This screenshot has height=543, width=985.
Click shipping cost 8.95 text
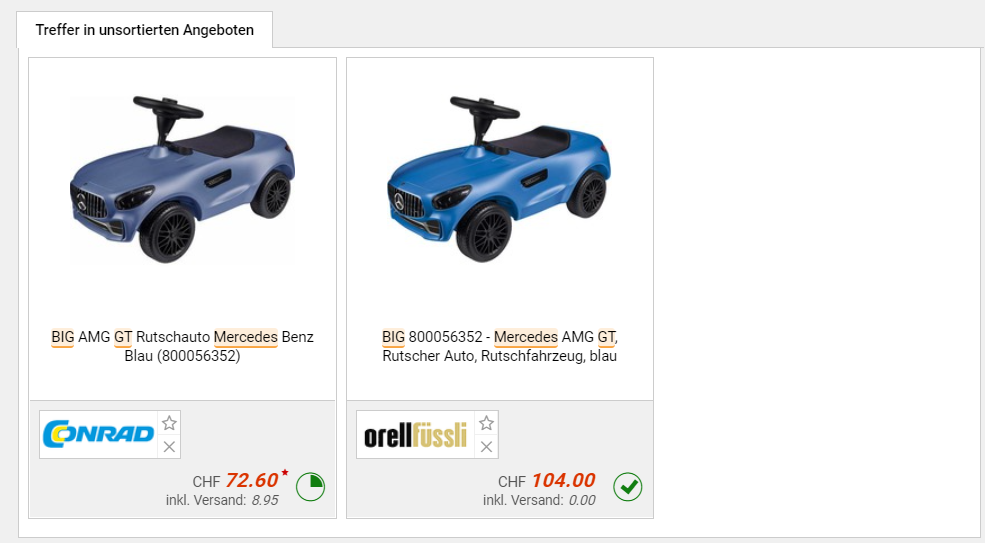click(x=265, y=501)
